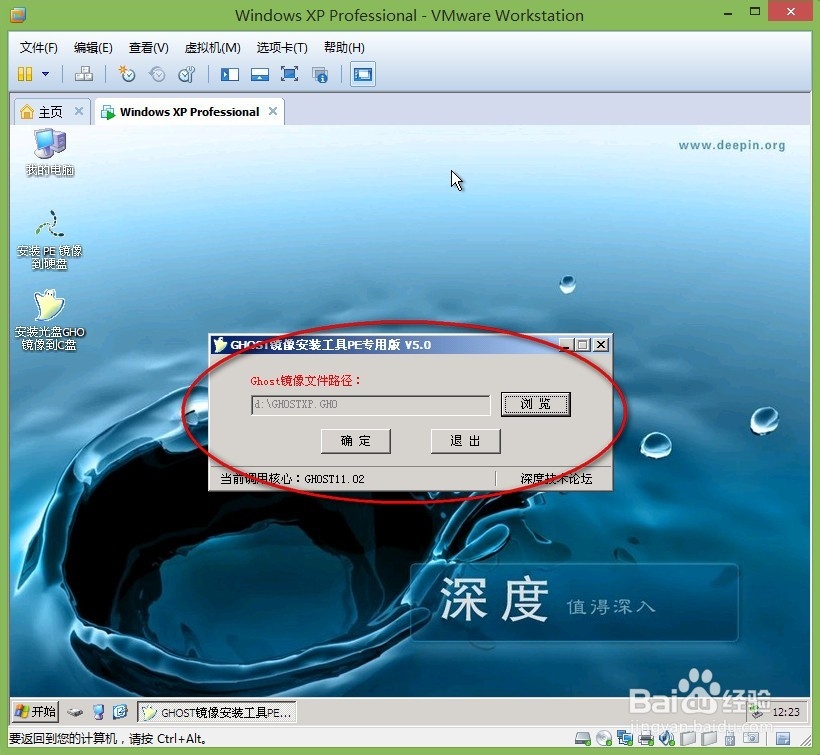Open the snapshot manager wrench-clock icon
The height and width of the screenshot is (755, 820).
(x=187, y=74)
